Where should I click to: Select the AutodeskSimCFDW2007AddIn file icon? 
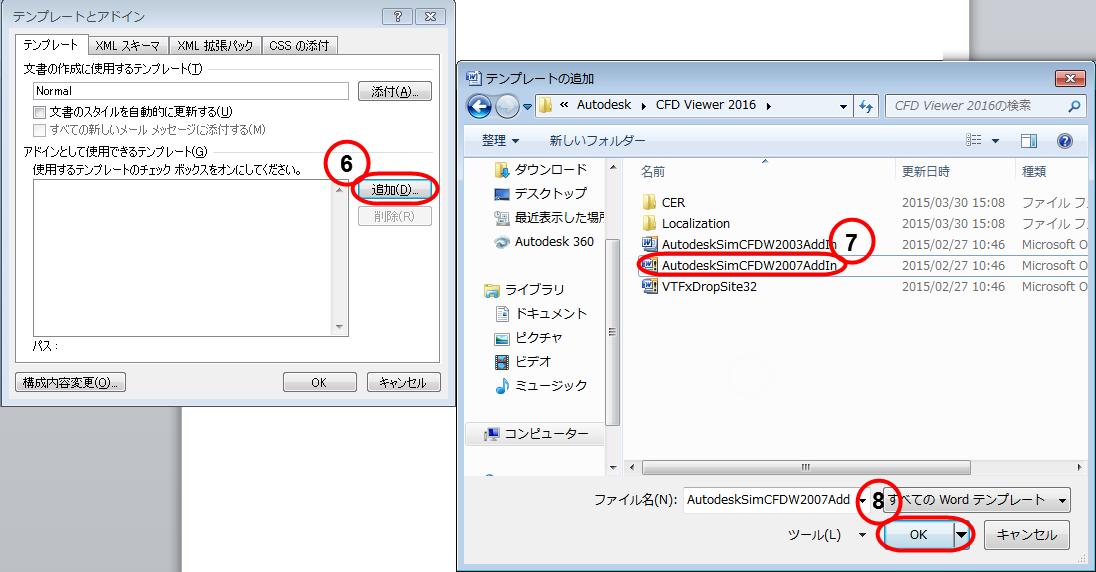649,265
